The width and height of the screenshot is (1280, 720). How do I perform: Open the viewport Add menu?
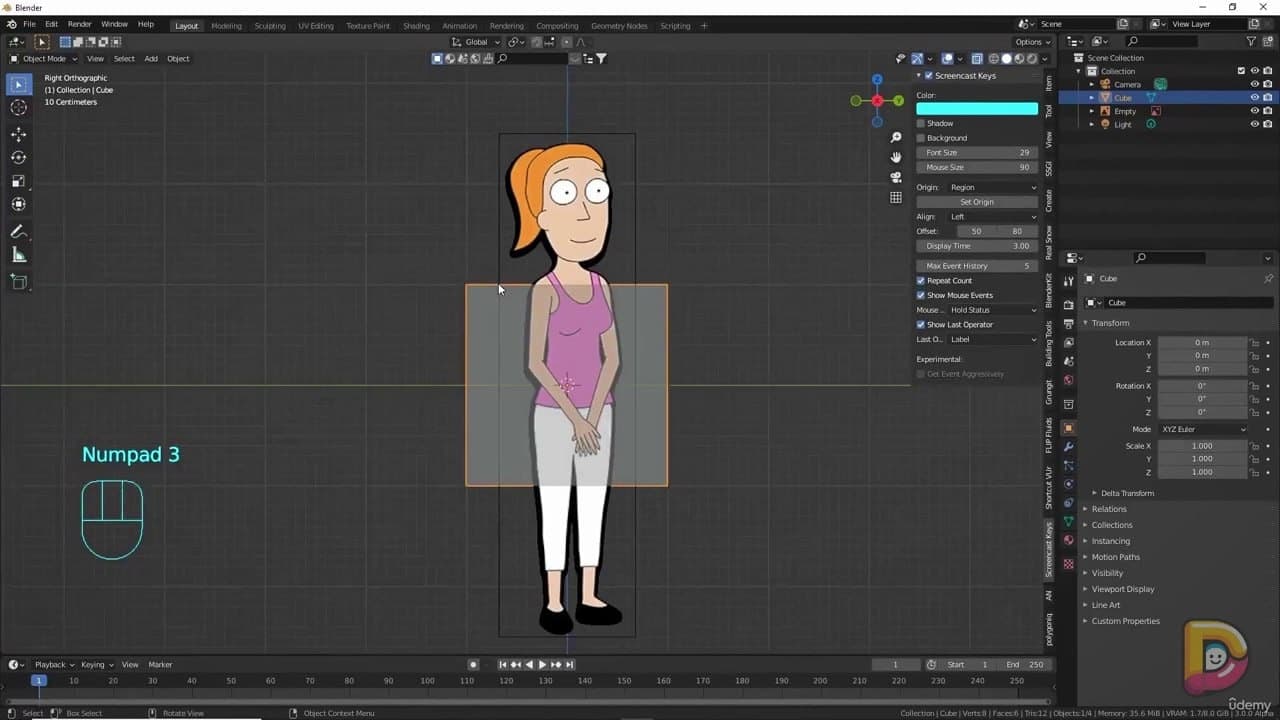pyautogui.click(x=151, y=59)
